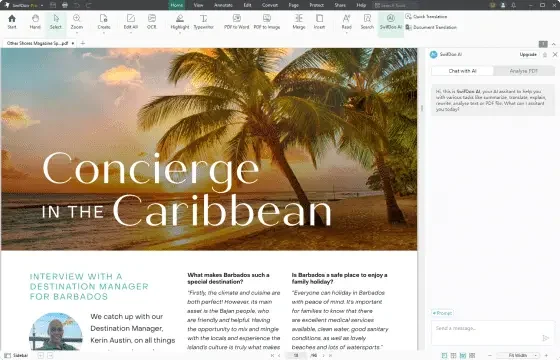Open the Zoom magnifier tool
560x360 pixels.
[x=76, y=22]
